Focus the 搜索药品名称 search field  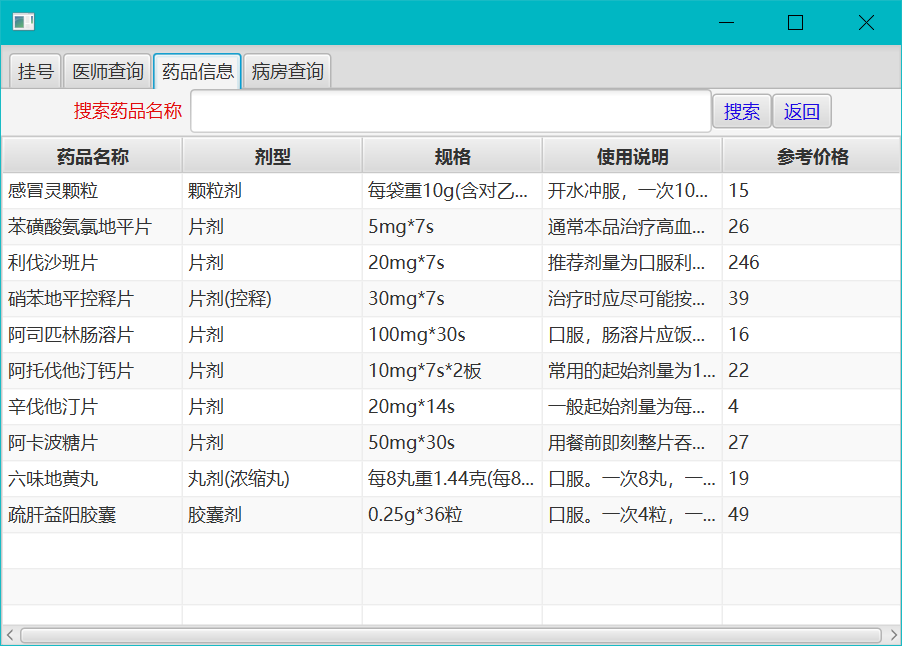[x=451, y=111]
